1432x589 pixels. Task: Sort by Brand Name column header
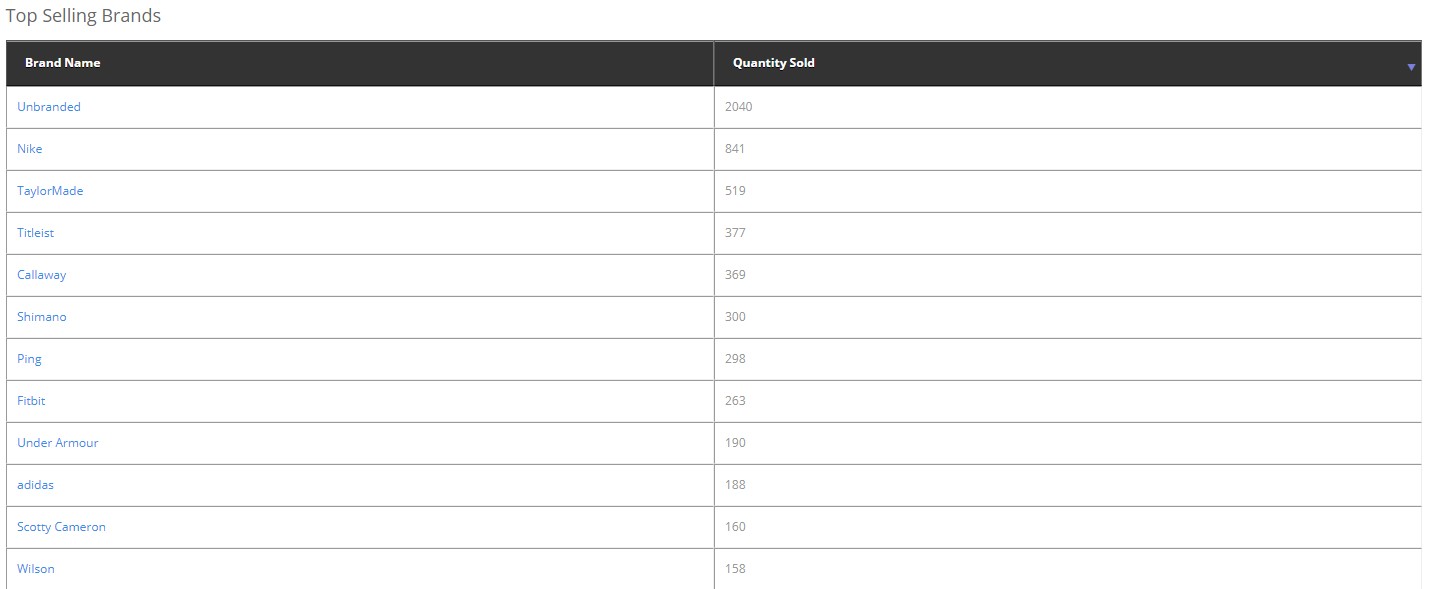pyautogui.click(x=63, y=63)
